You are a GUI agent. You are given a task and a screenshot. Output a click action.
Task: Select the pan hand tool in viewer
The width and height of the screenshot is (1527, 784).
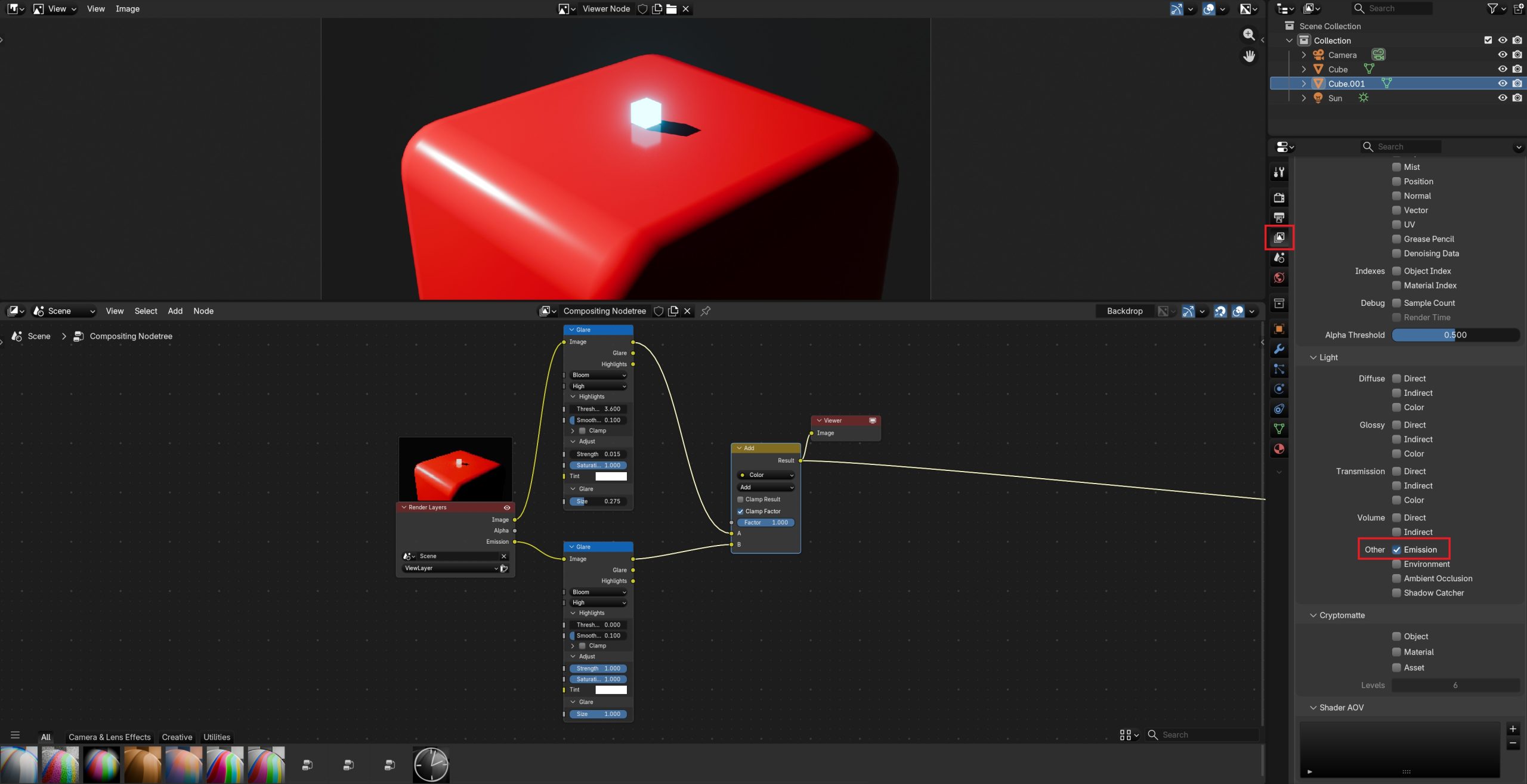(1249, 57)
